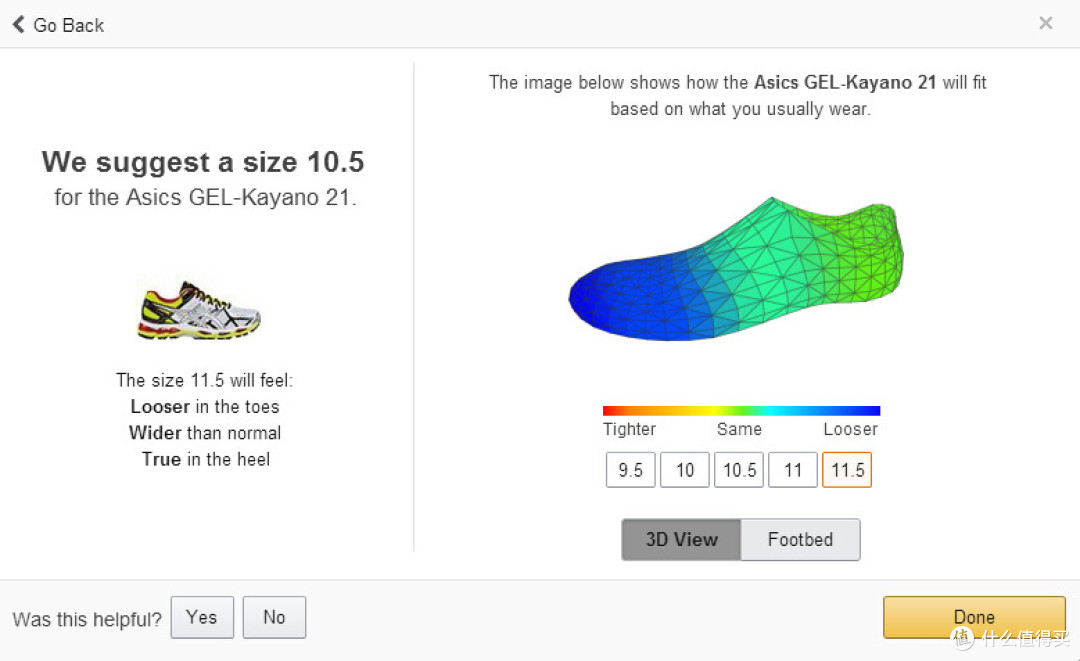Image resolution: width=1080 pixels, height=661 pixels.
Task: Switch to the 3D View tab
Action: coord(681,540)
